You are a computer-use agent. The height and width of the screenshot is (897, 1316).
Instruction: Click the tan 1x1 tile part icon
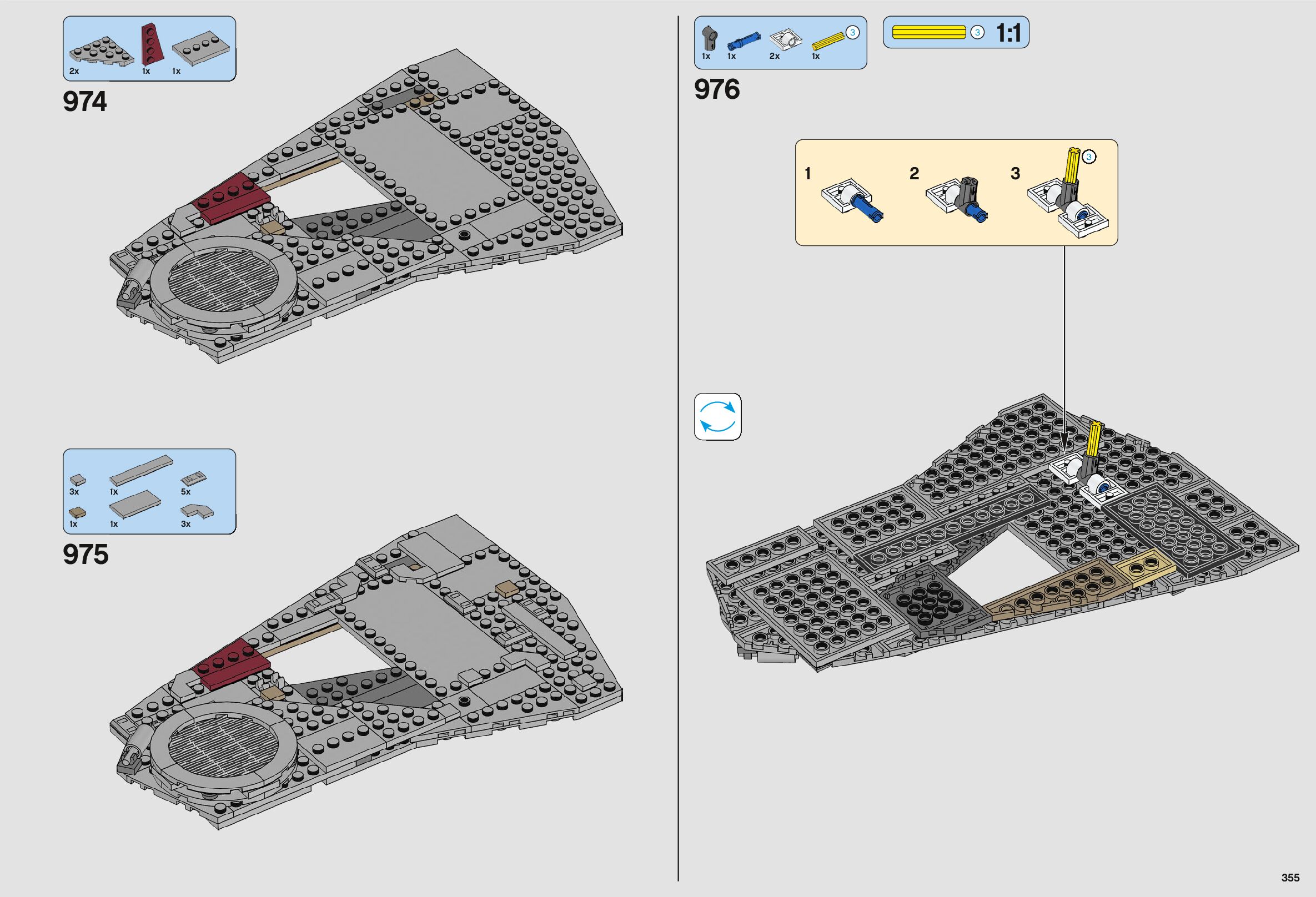[77, 512]
